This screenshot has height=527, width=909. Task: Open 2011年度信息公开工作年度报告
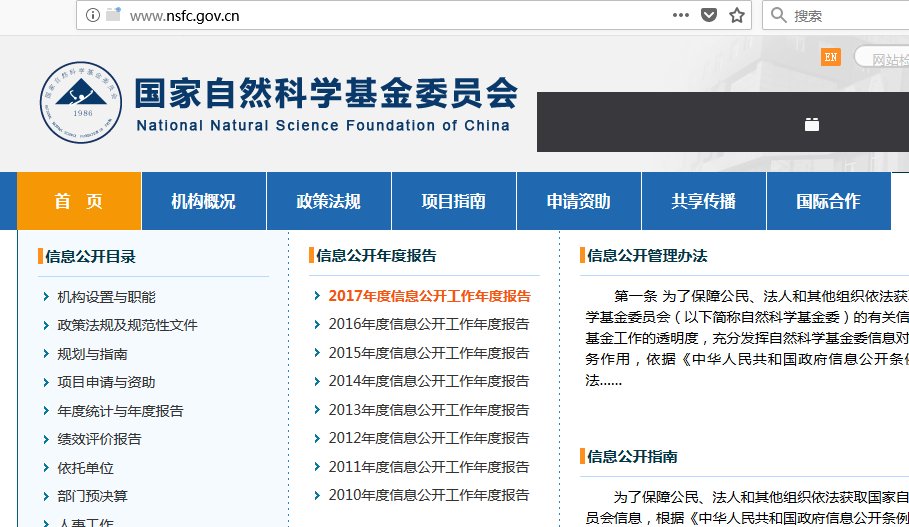click(x=429, y=467)
